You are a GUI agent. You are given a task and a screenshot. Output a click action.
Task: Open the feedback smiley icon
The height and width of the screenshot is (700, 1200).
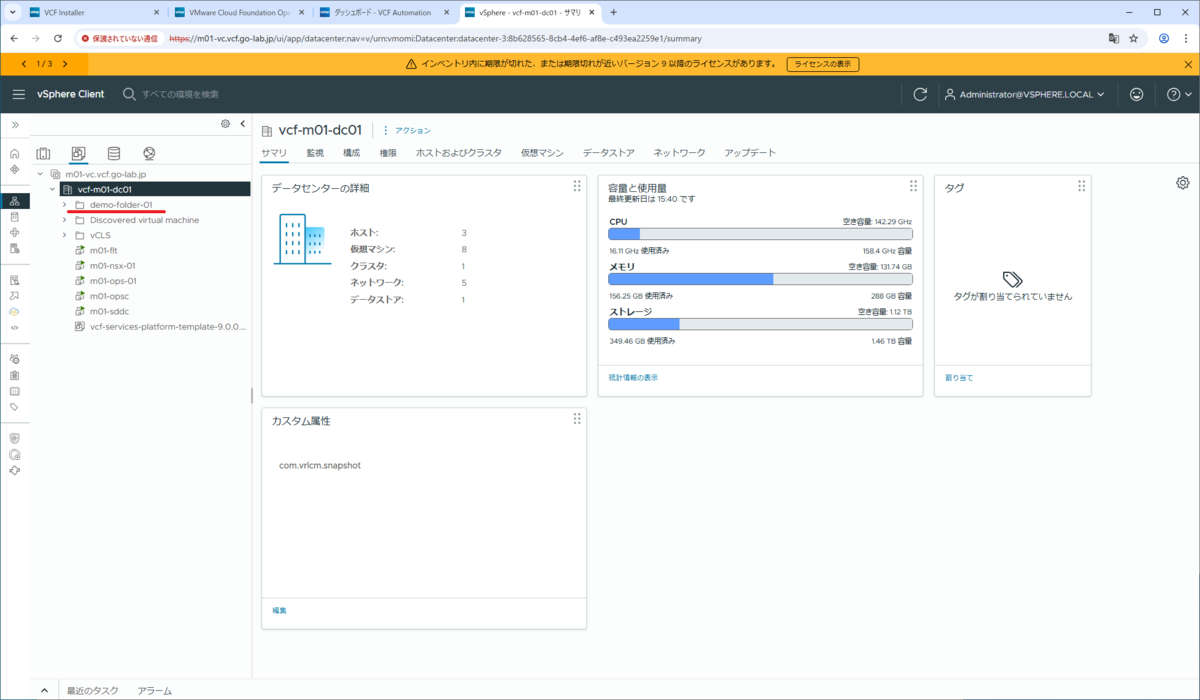point(1137,94)
